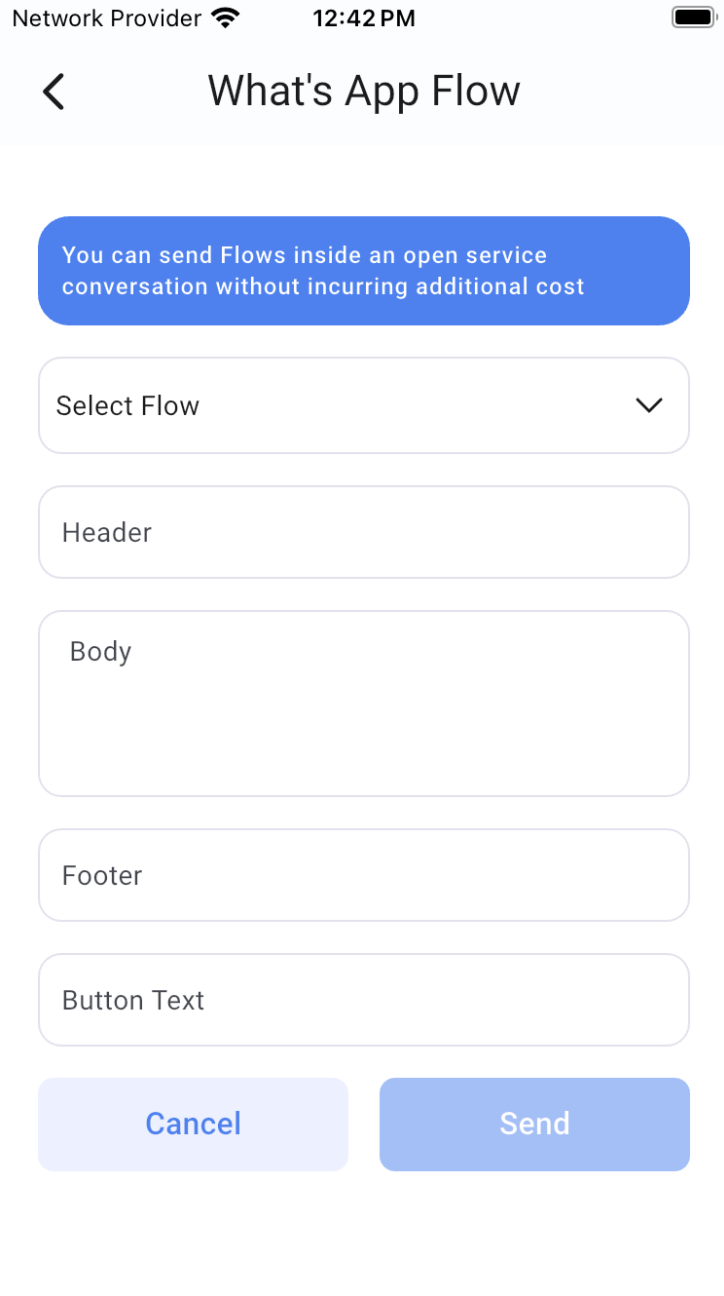This screenshot has width=724, height=1296.
Task: Click the Button Text input field
Action: (363, 1000)
